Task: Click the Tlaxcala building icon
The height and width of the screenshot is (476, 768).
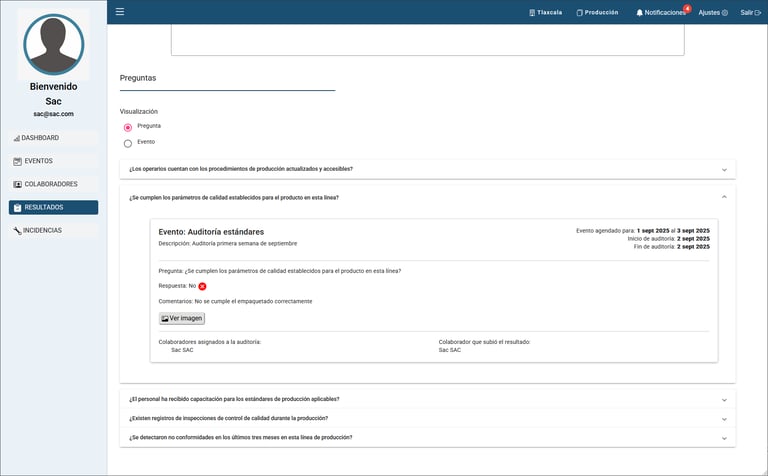Action: [x=532, y=13]
